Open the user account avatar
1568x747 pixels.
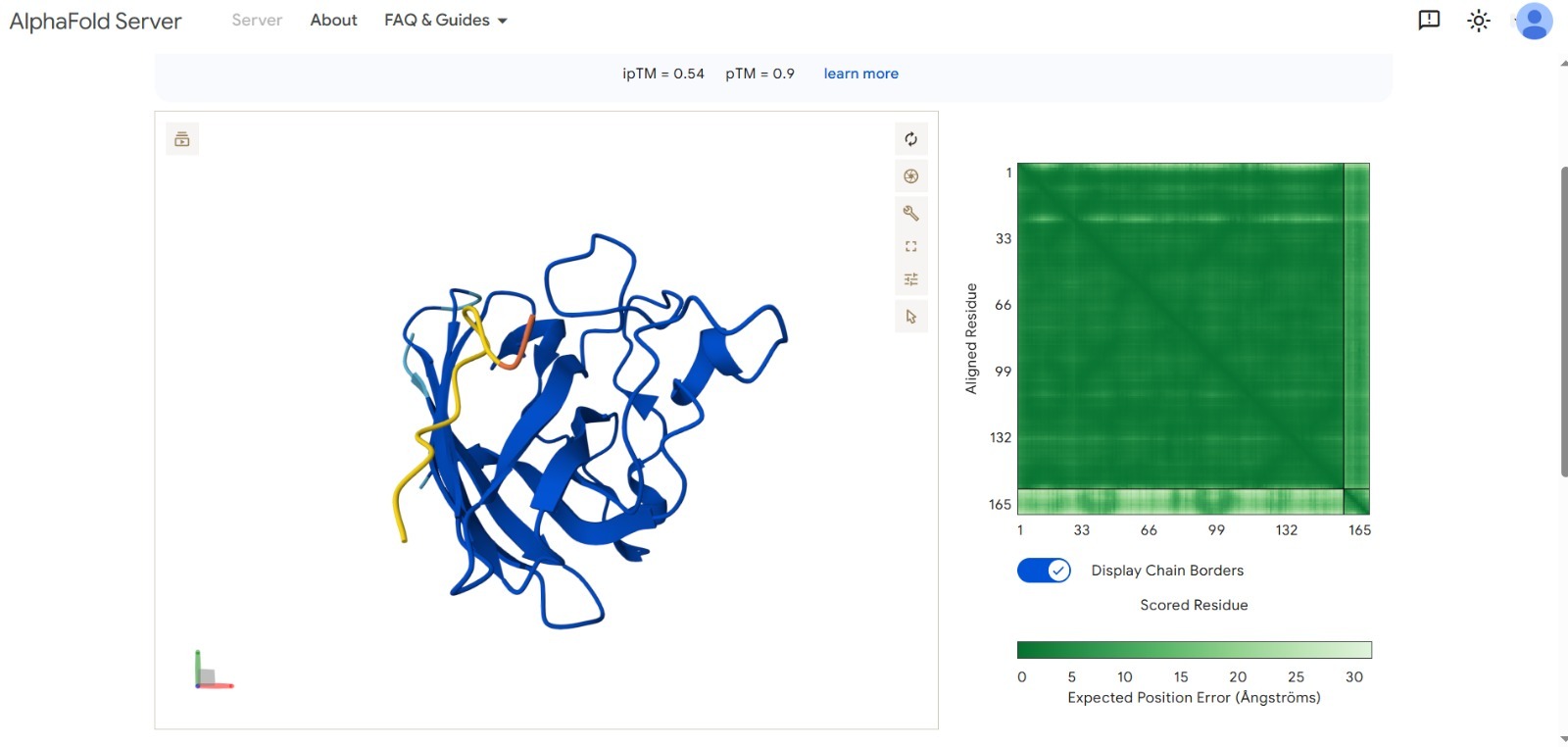point(1534,21)
